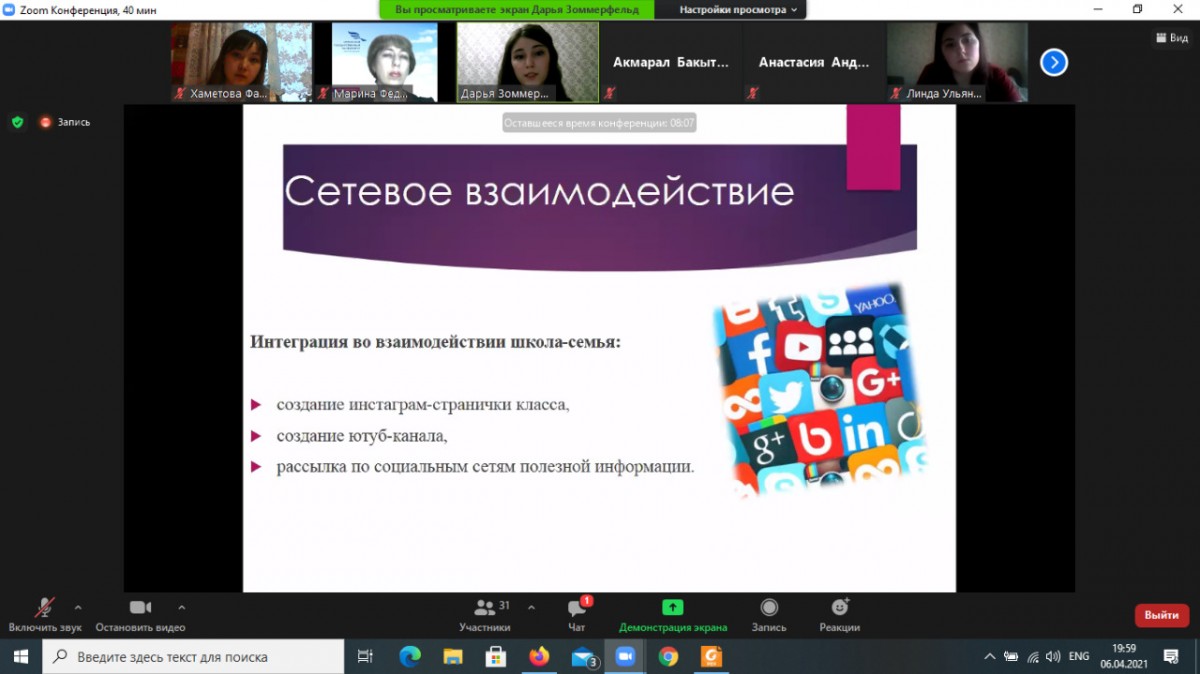The width and height of the screenshot is (1200, 674).
Task: Expand video options arrow next to camera
Action: point(181,607)
